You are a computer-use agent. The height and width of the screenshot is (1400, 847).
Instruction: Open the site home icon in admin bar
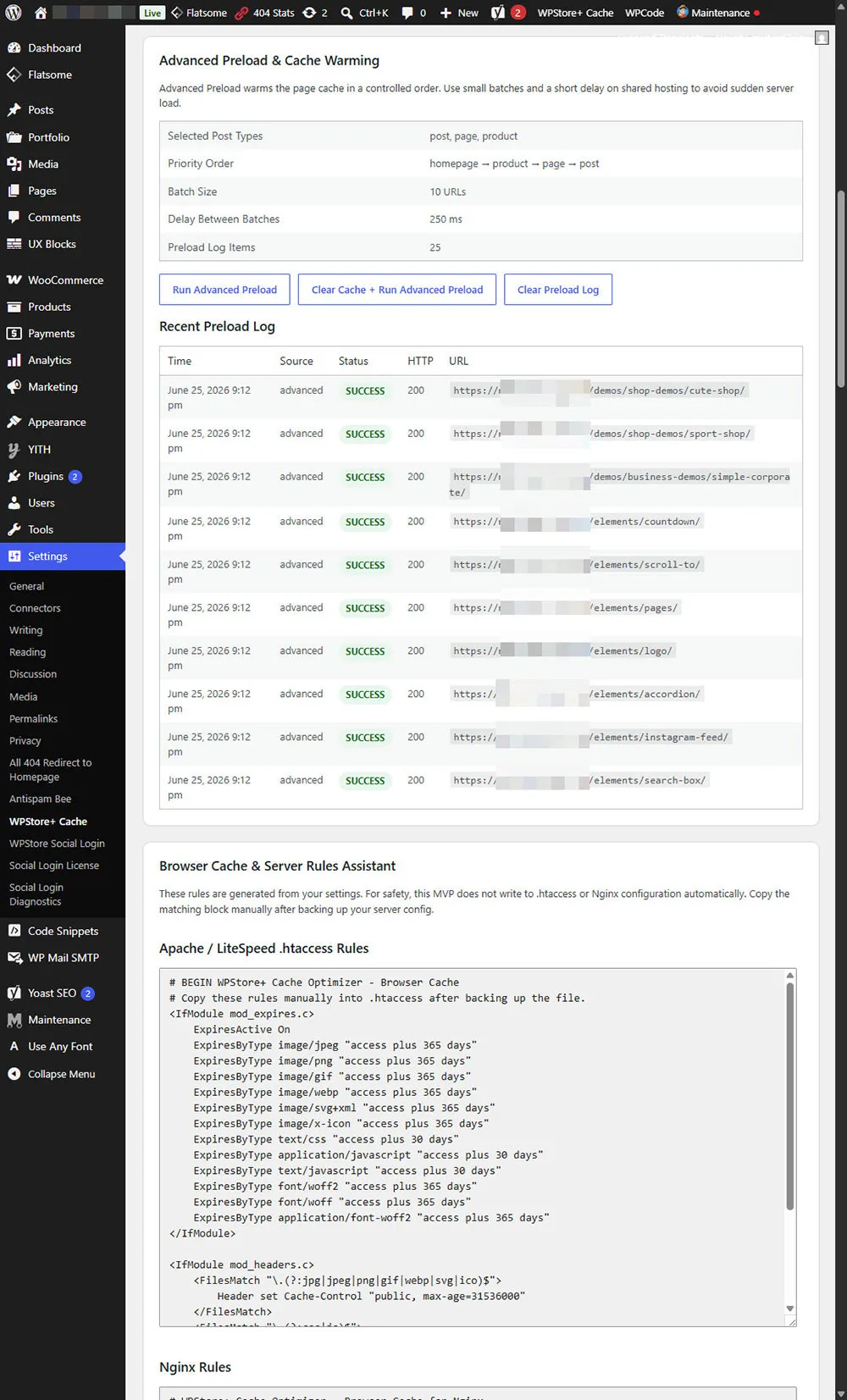40,13
